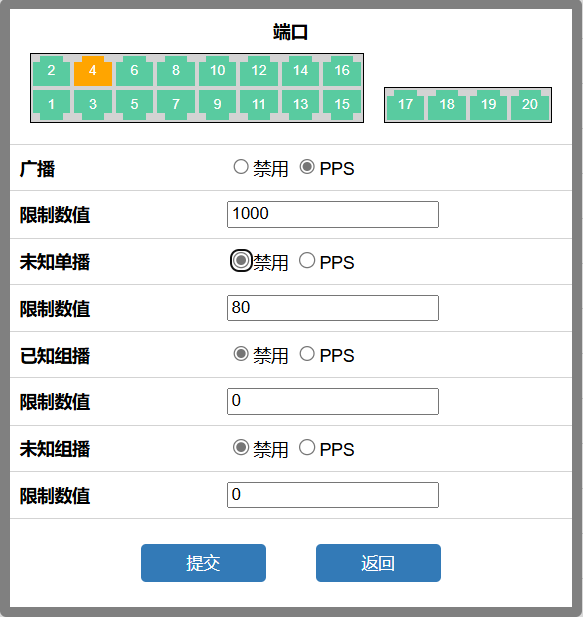The width and height of the screenshot is (583, 617).
Task: Click port 16 icon
Action: [x=342, y=71]
